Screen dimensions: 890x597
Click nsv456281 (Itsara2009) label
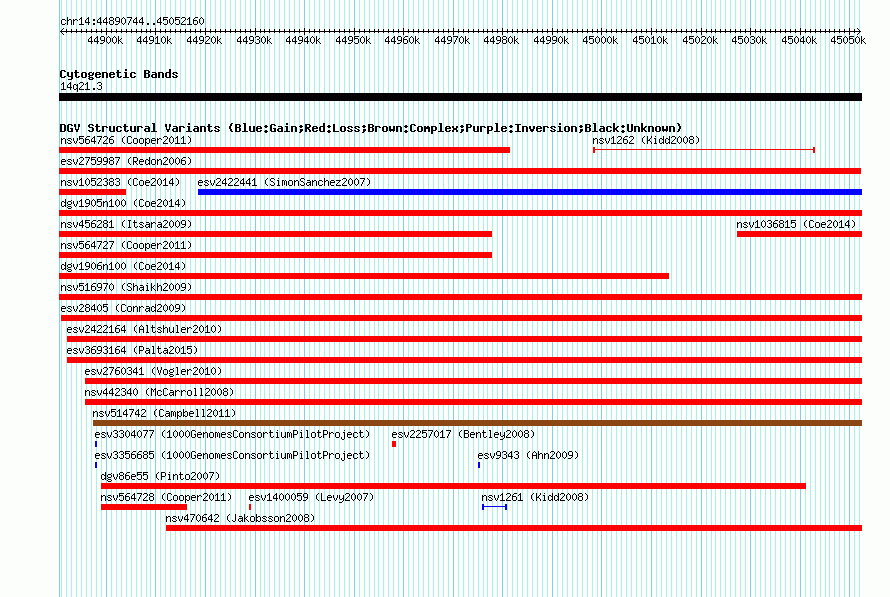point(126,224)
